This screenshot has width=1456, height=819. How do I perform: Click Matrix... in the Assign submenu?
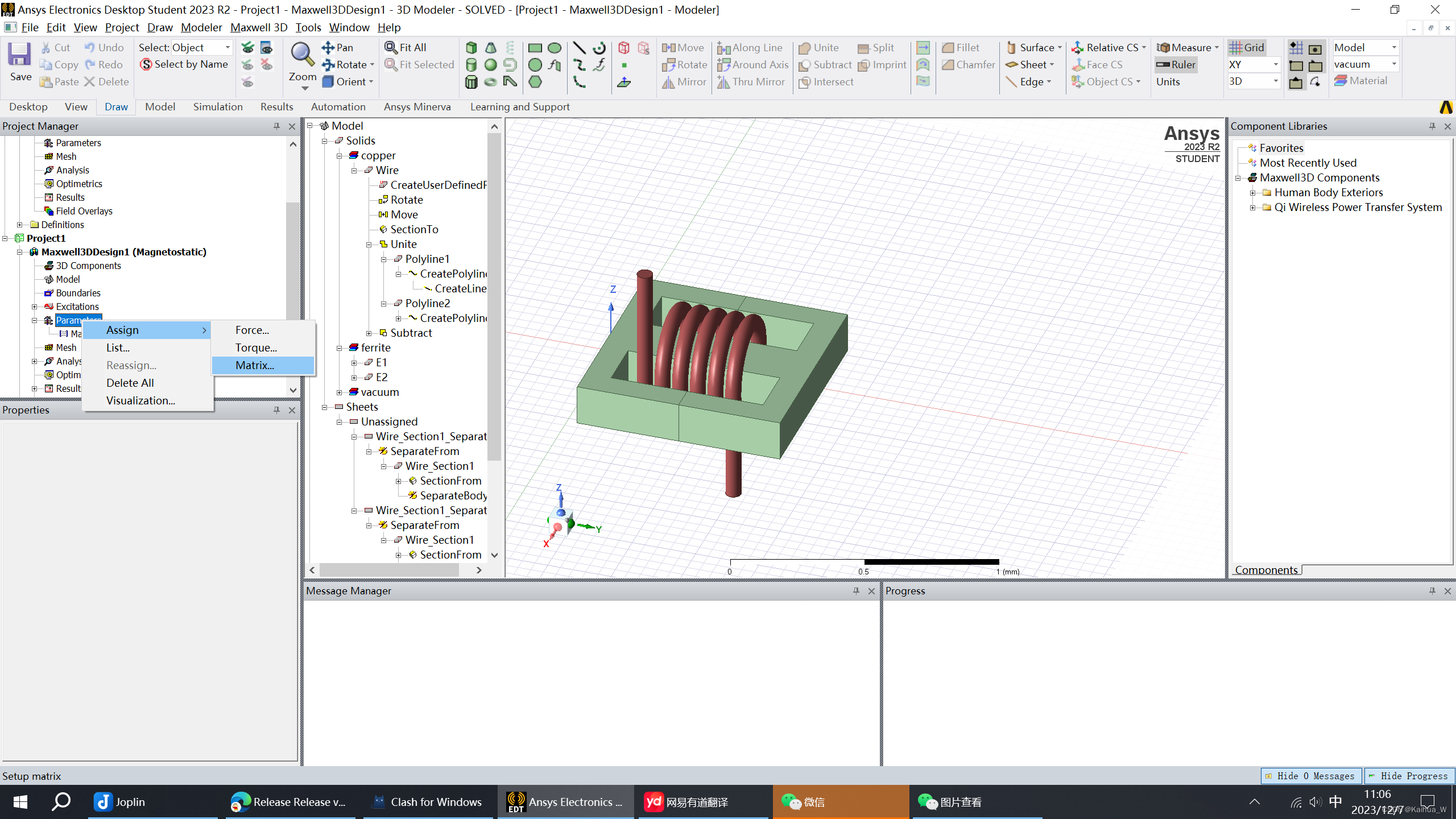click(x=255, y=365)
